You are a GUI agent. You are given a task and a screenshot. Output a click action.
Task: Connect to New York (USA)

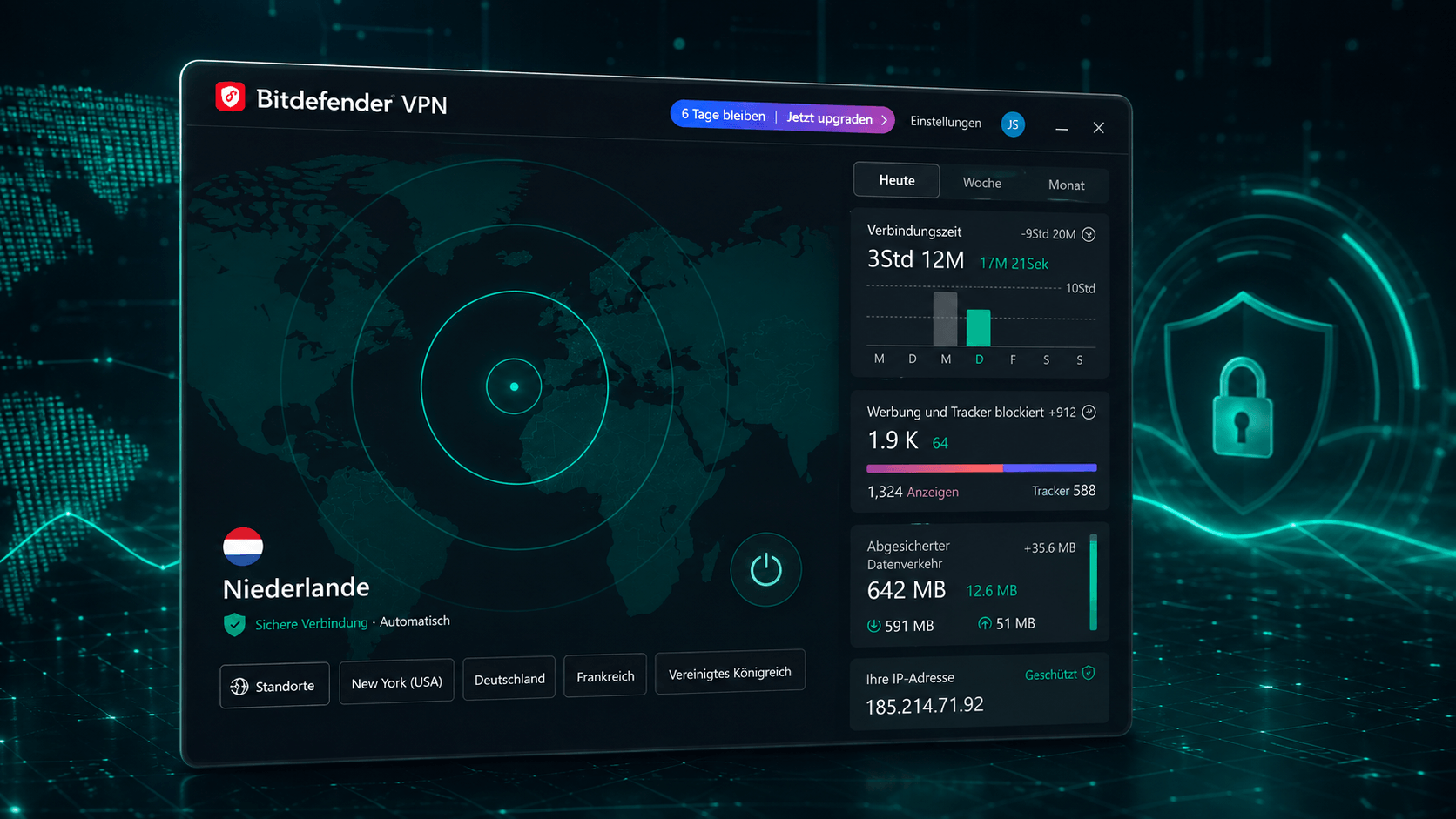click(x=396, y=682)
